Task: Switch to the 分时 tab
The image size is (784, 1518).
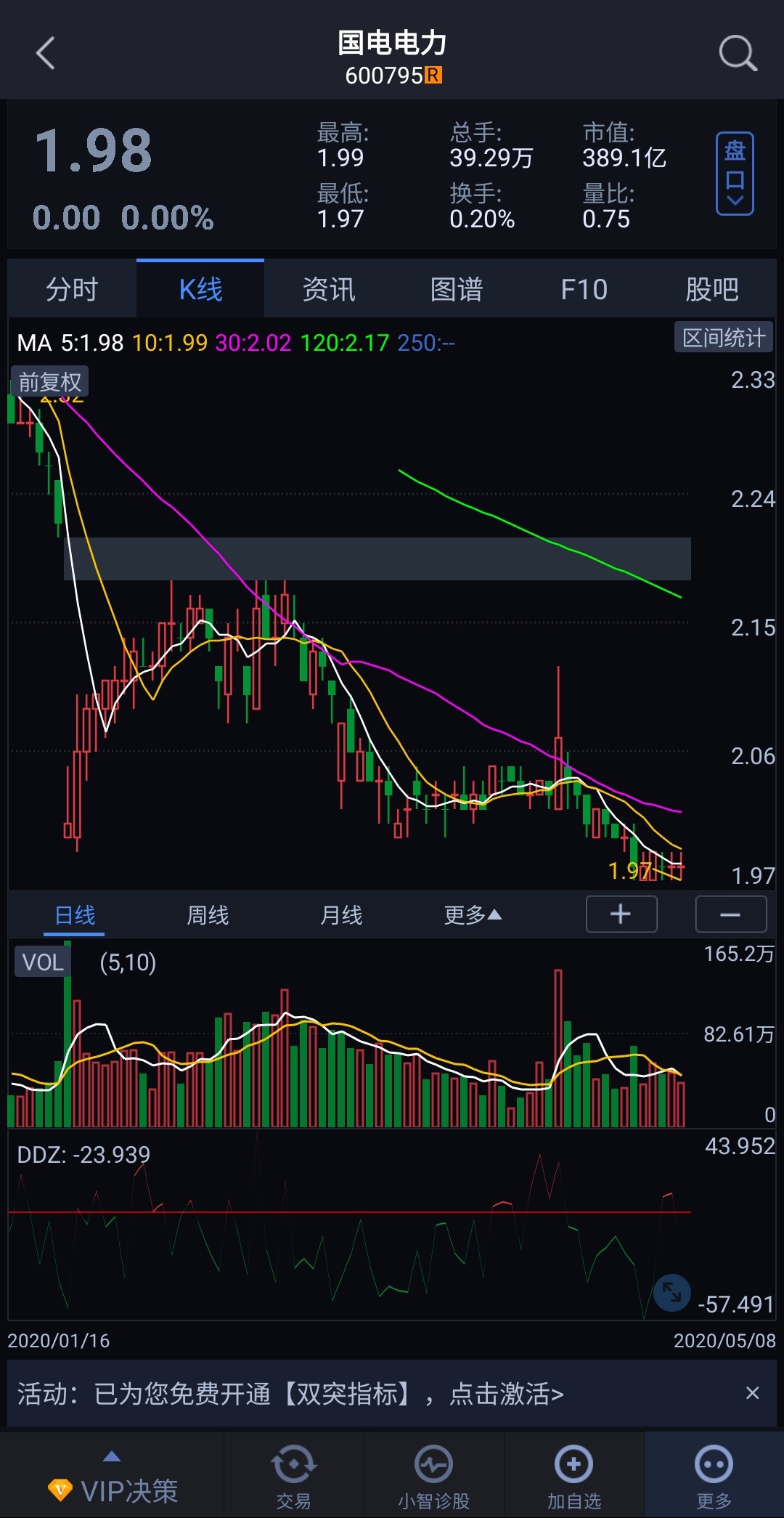Action: click(72, 289)
